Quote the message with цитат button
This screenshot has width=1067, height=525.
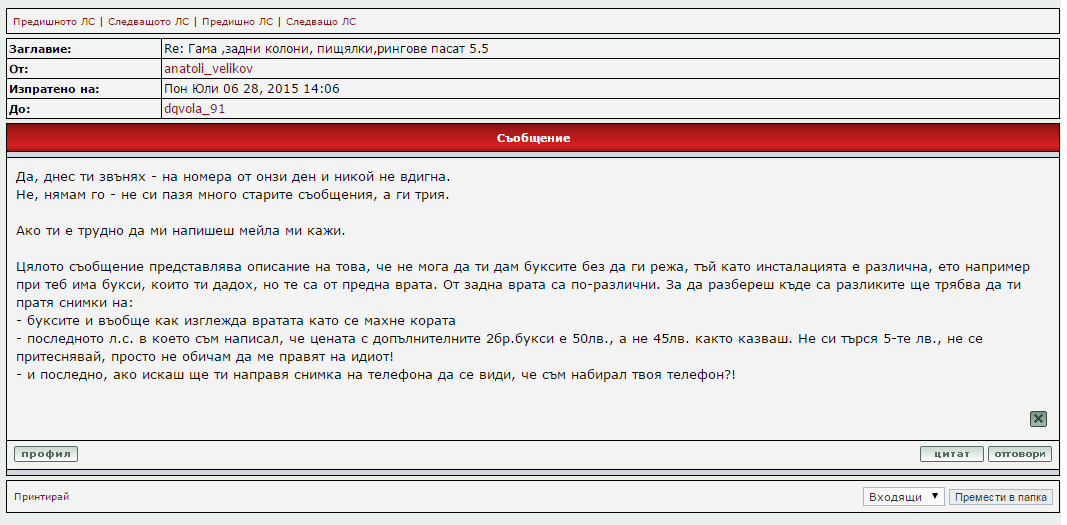[x=951, y=454]
